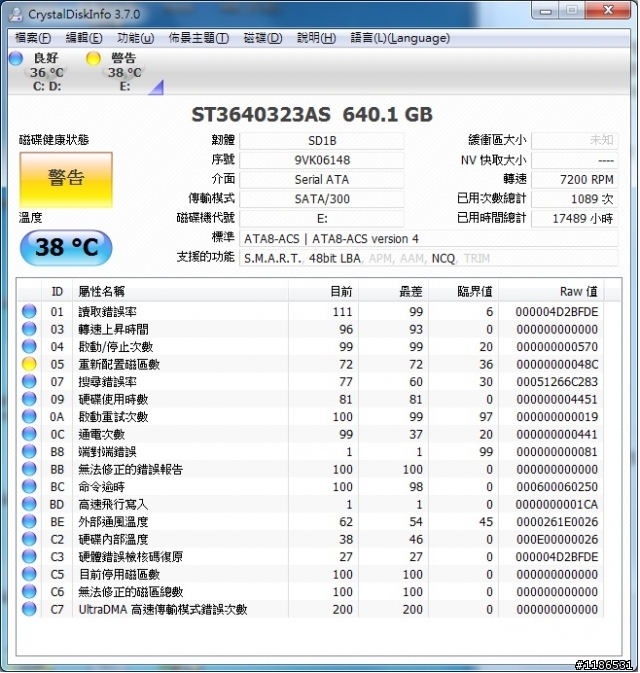Click the CrystalDiskInfo title bar app icon
Image resolution: width=640 pixels, height=673 pixels.
[16, 14]
